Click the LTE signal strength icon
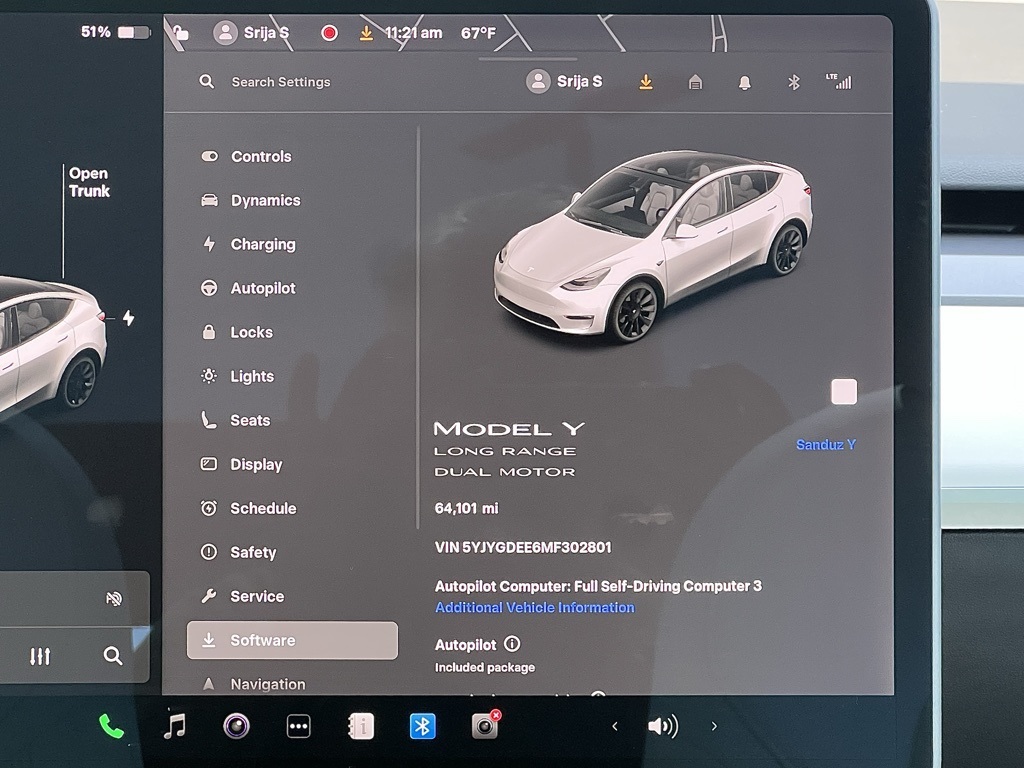1024x768 pixels. tap(839, 81)
